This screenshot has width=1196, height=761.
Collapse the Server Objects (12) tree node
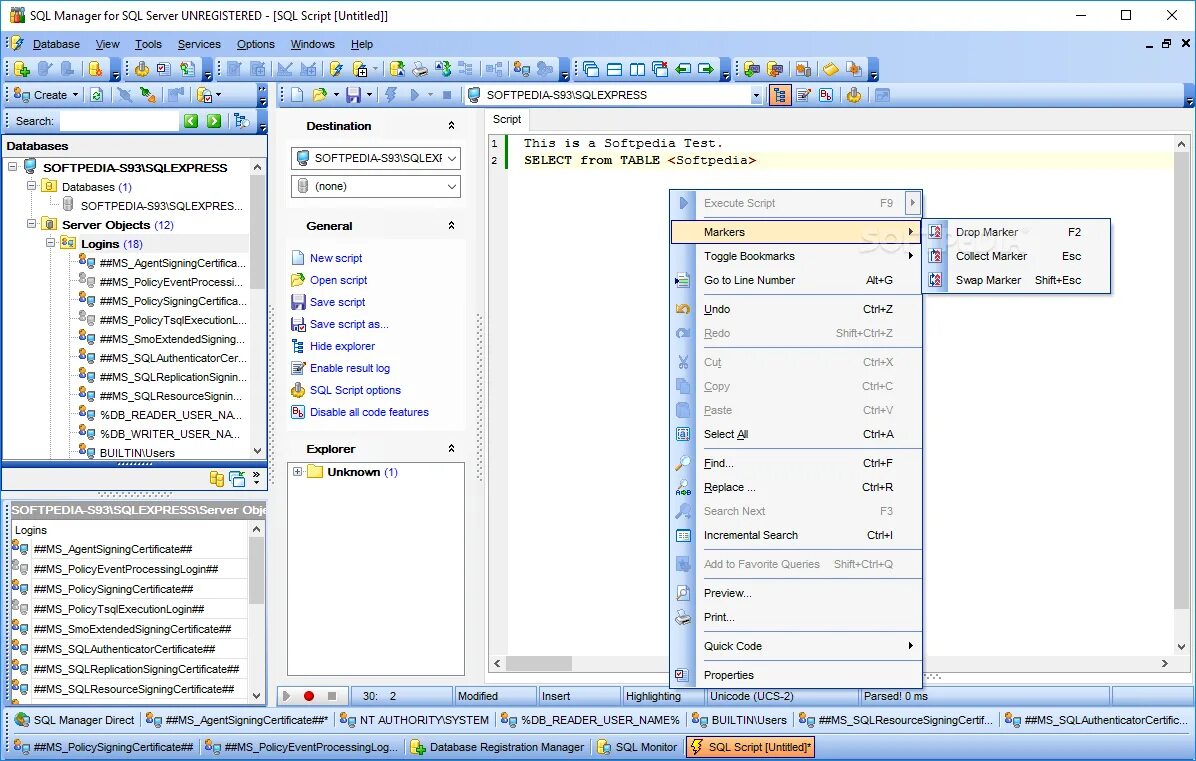pyautogui.click(x=31, y=224)
